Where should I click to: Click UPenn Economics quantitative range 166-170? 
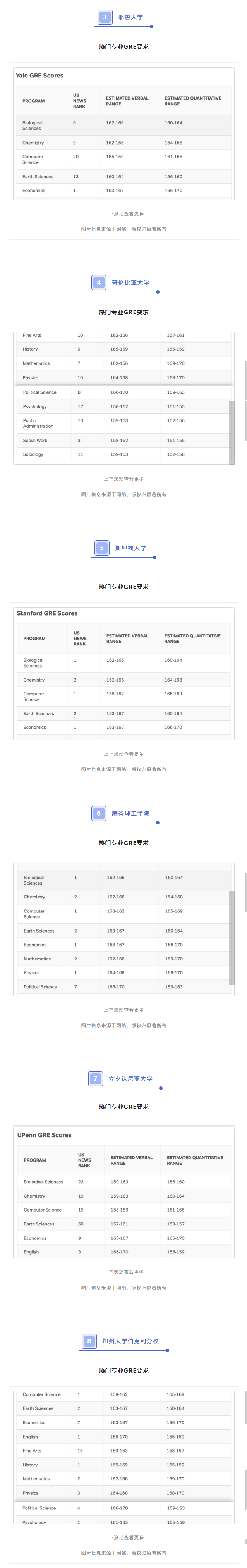[176, 1238]
